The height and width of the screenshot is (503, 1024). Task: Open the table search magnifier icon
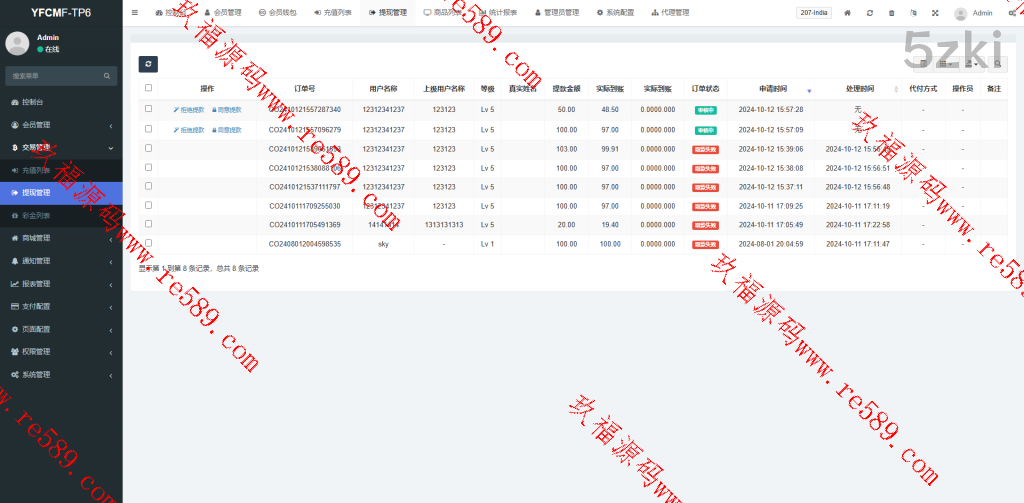tap(997, 64)
